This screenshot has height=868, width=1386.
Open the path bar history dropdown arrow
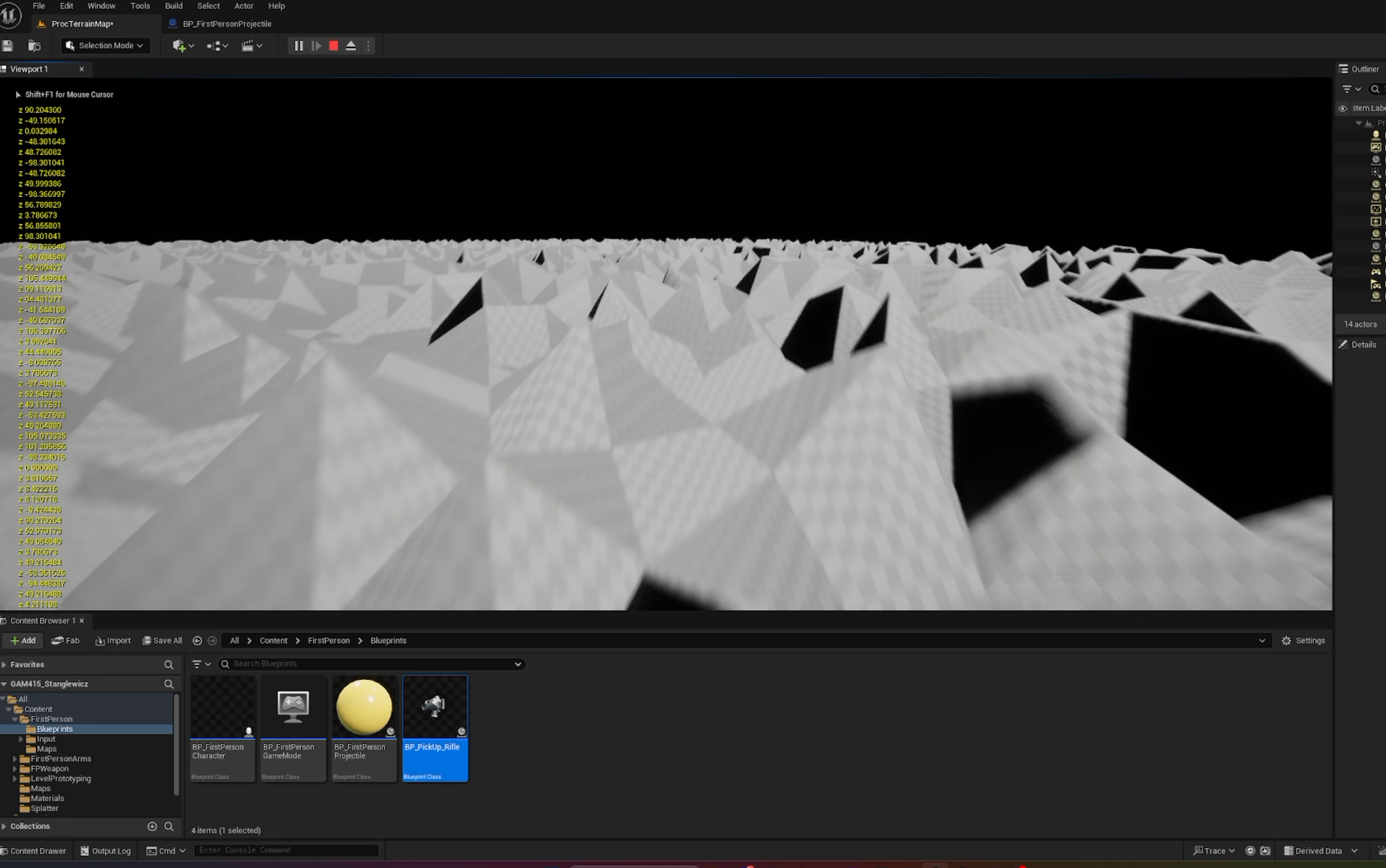coord(1262,641)
